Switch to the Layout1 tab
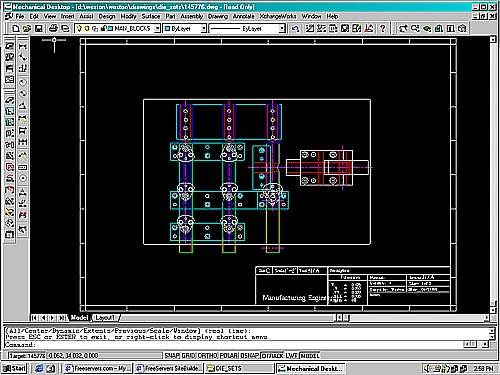The image size is (500, 375). (x=105, y=318)
